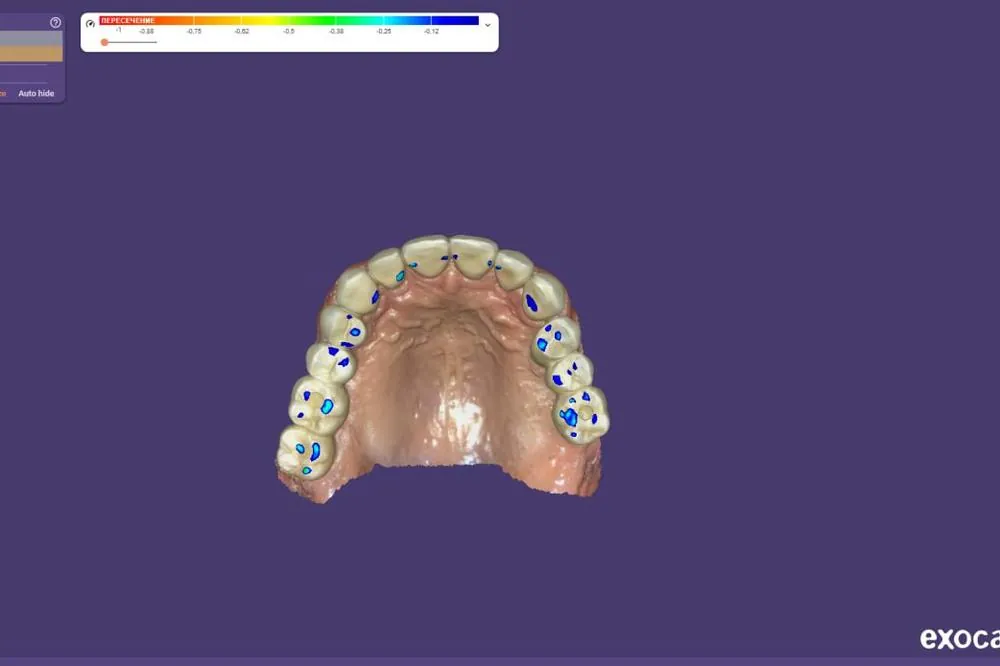Click the 3D upper jaw model
This screenshot has height=666, width=1000.
[443, 369]
